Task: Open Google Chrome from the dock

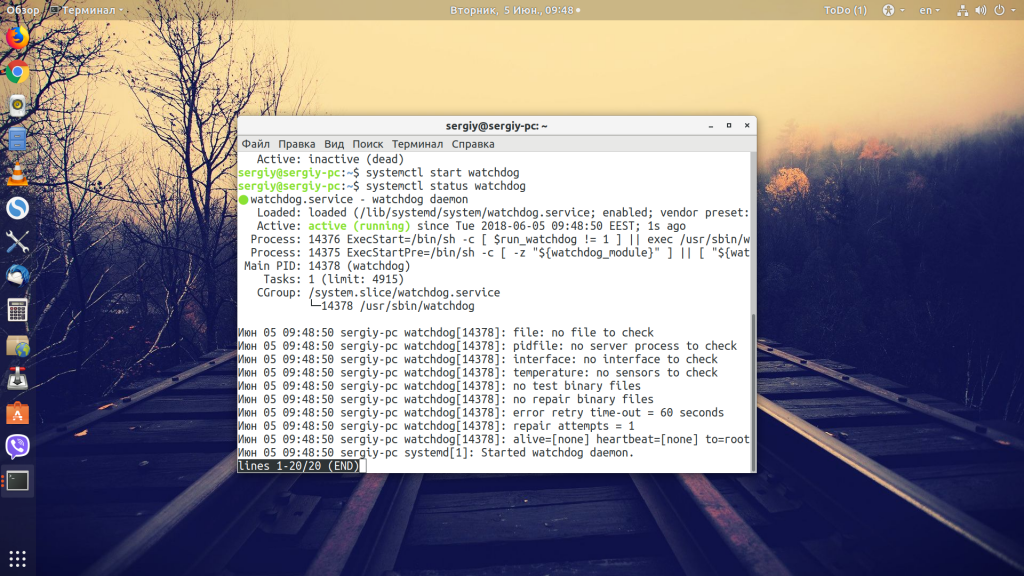Action: tap(17, 72)
